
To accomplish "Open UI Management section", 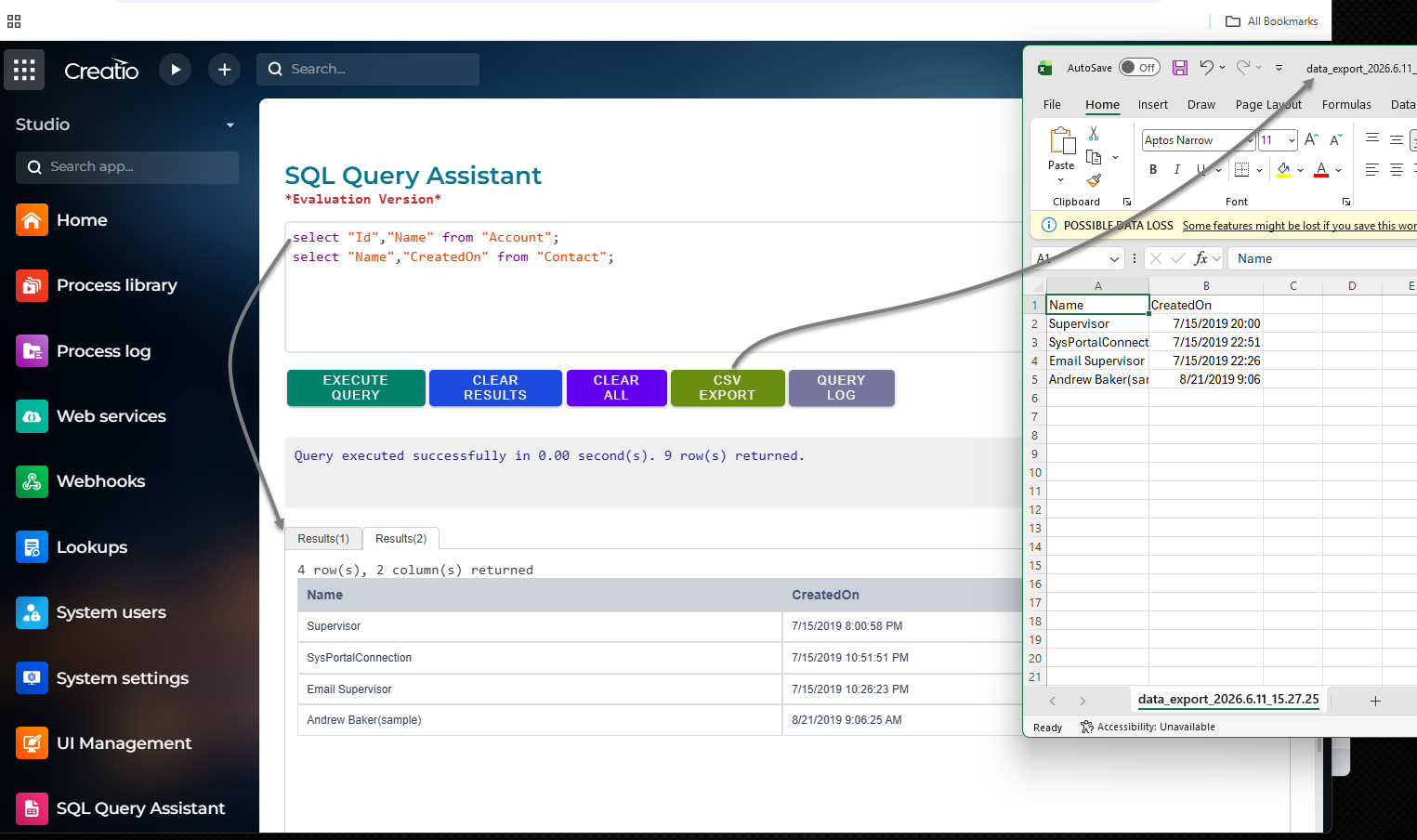I will point(104,743).
